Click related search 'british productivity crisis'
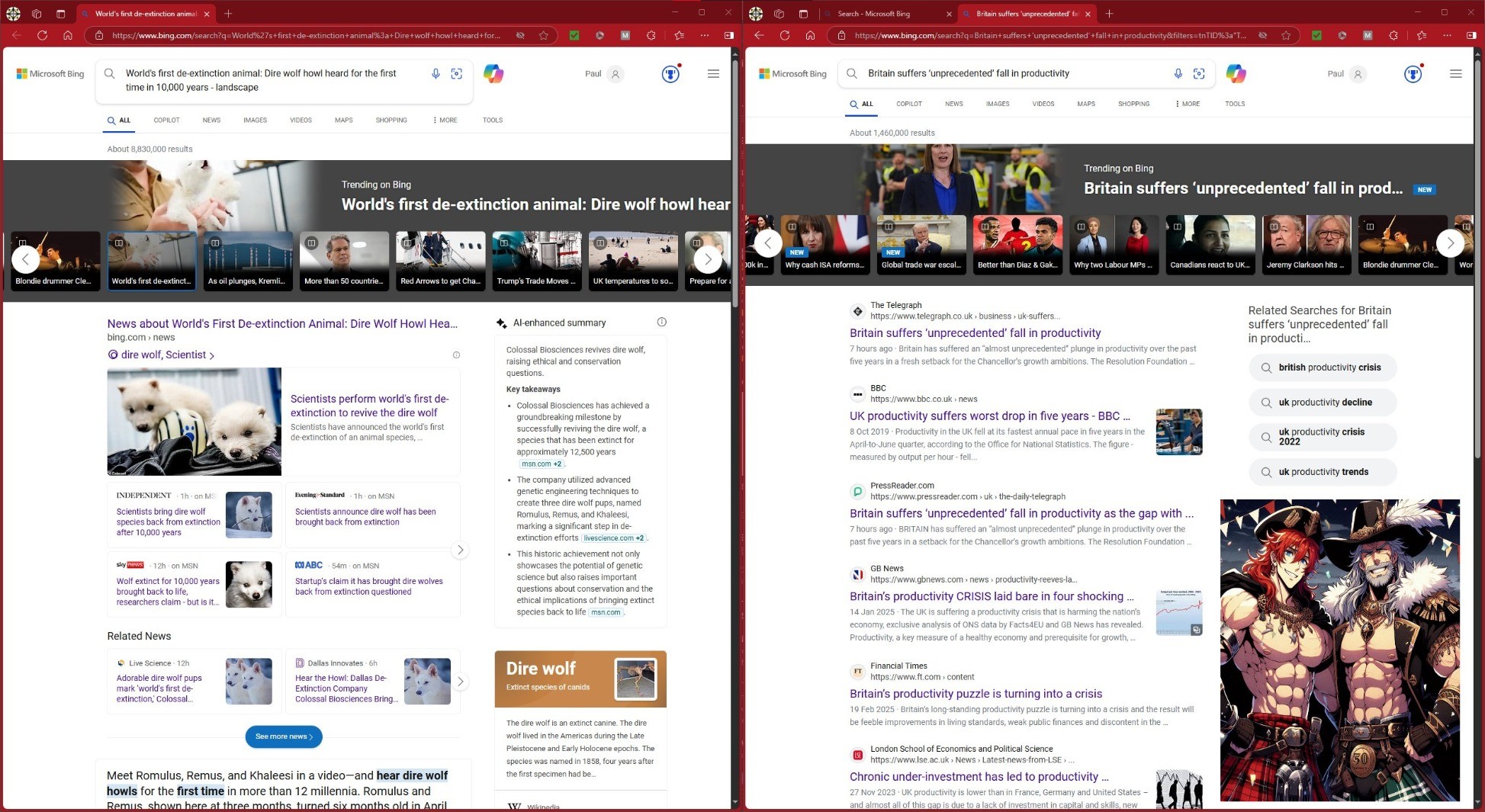This screenshot has height=812, width=1485. click(x=1323, y=367)
